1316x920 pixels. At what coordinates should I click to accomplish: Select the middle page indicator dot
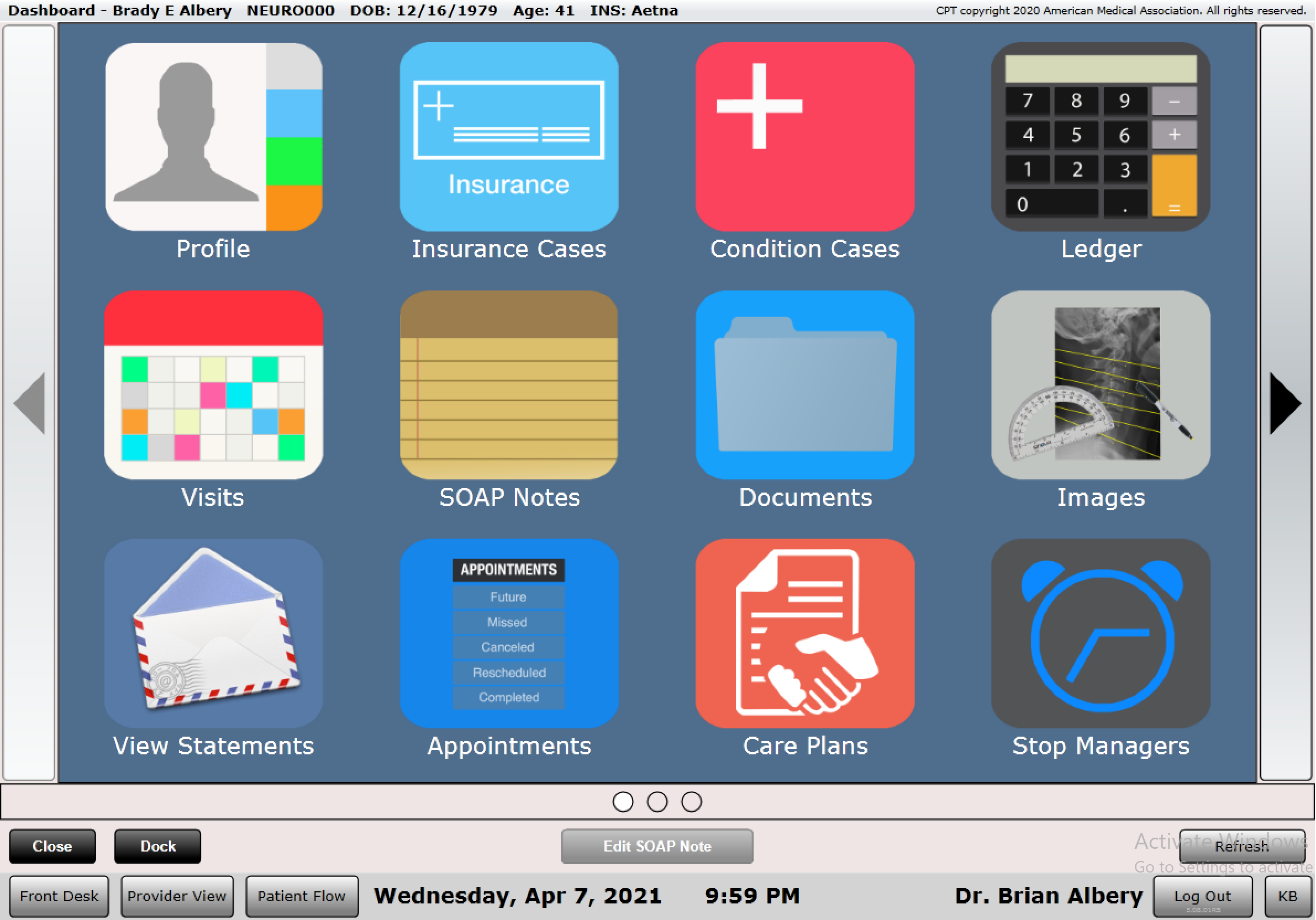point(657,801)
